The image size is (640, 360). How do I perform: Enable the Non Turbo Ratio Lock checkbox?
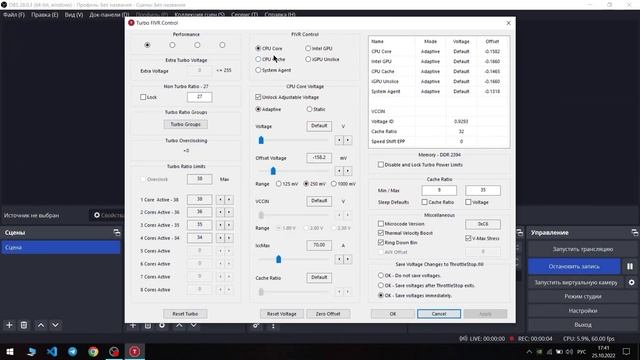(143, 97)
